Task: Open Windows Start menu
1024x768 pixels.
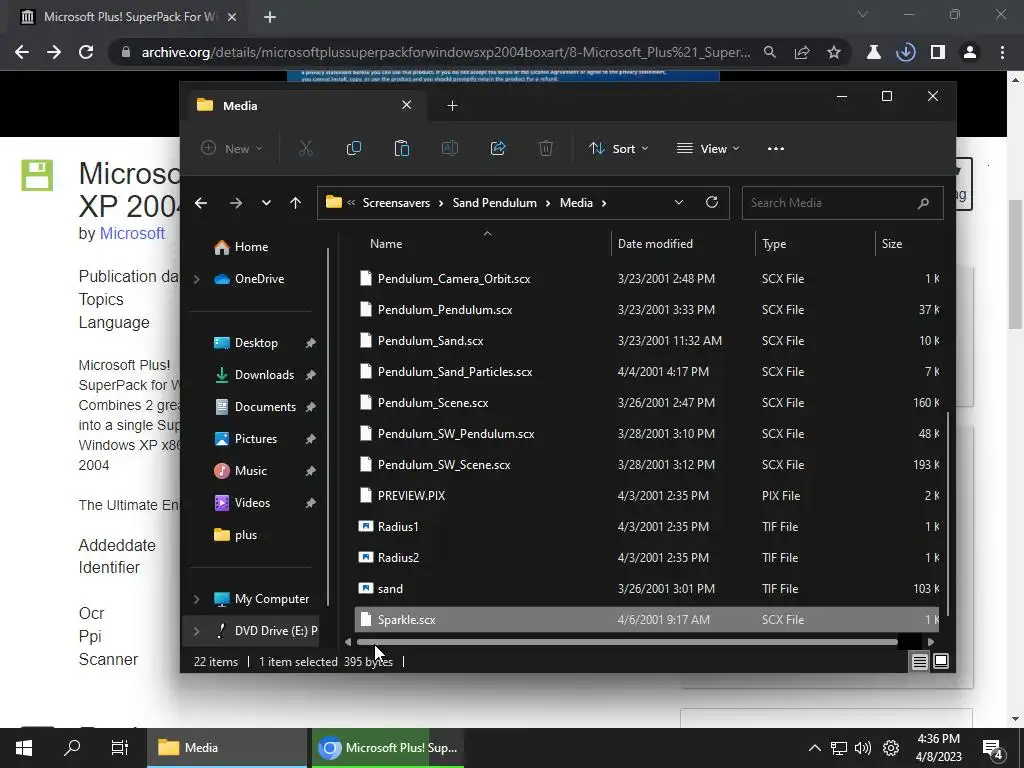Action: point(24,748)
